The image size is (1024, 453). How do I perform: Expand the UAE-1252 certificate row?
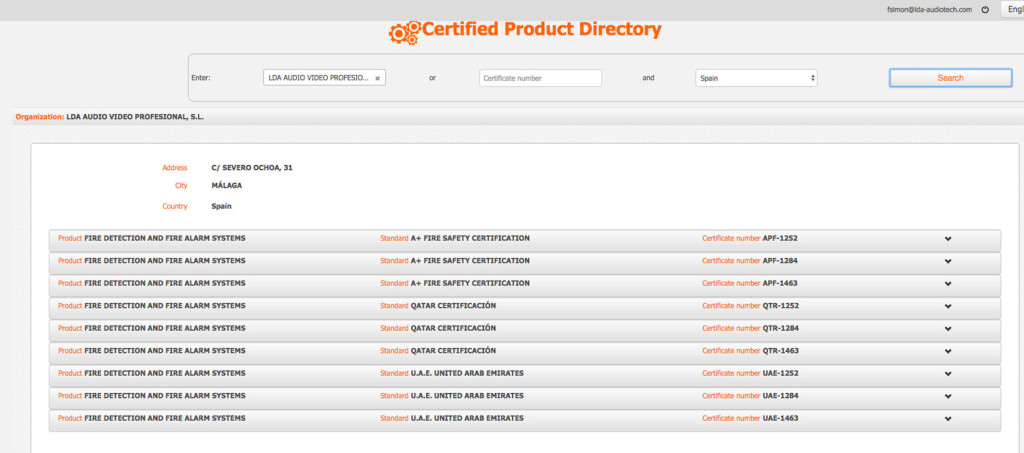[x=948, y=374]
